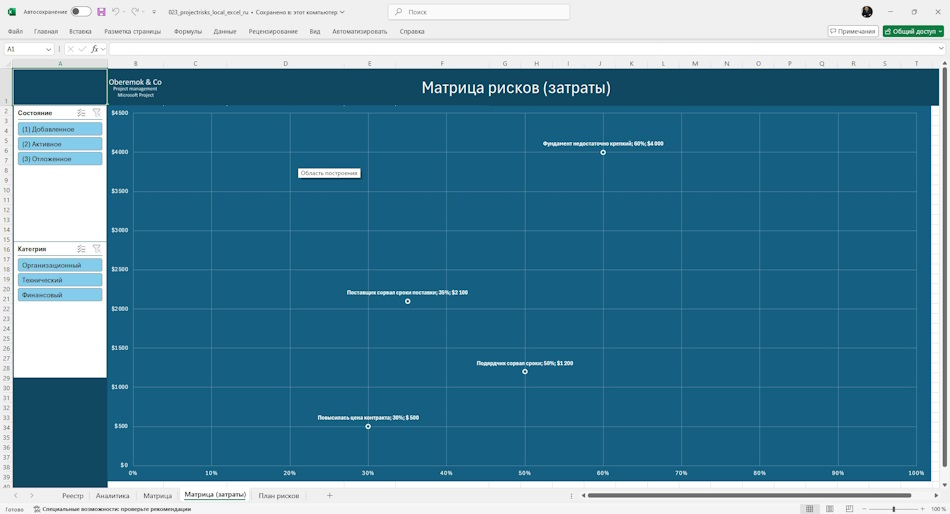Select (2) Активное slicer item
Viewport: 950px width, 514px height.
[x=60, y=144]
